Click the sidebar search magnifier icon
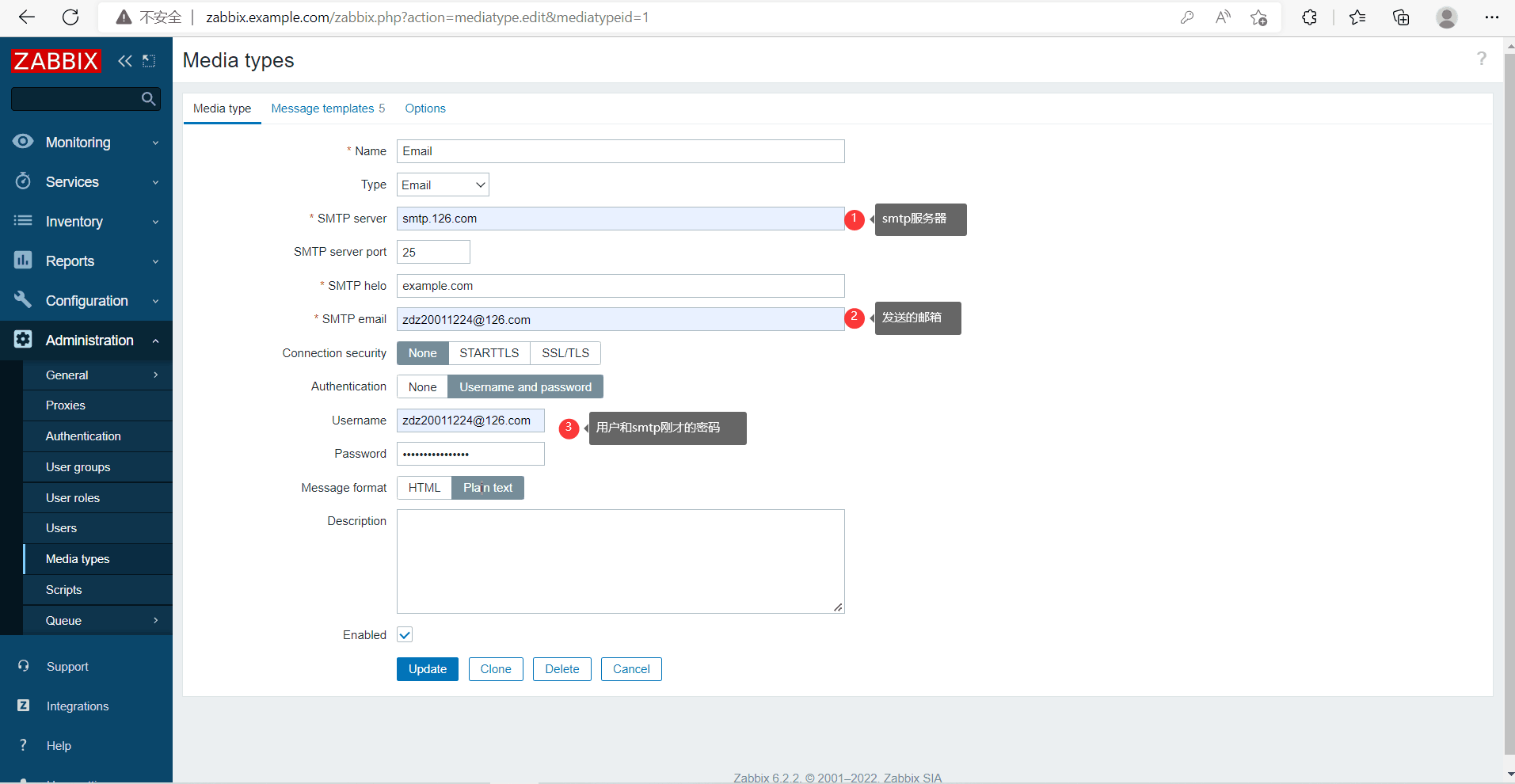This screenshot has height=784, width=1515. (x=148, y=99)
